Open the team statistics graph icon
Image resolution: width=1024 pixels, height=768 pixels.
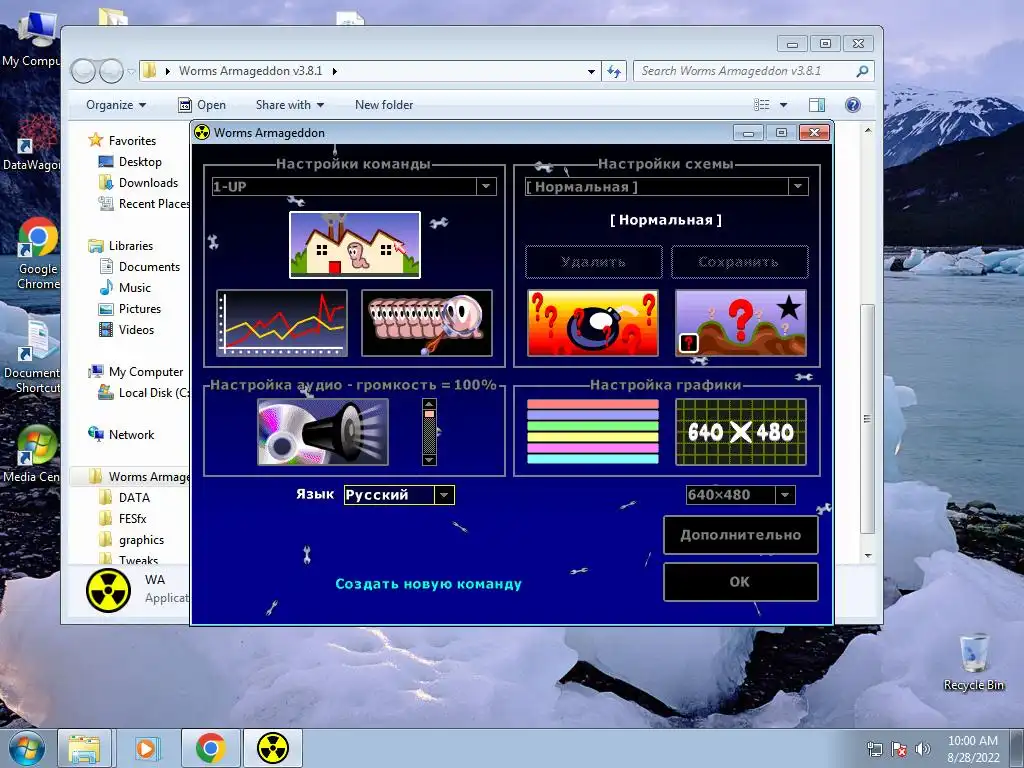point(282,323)
